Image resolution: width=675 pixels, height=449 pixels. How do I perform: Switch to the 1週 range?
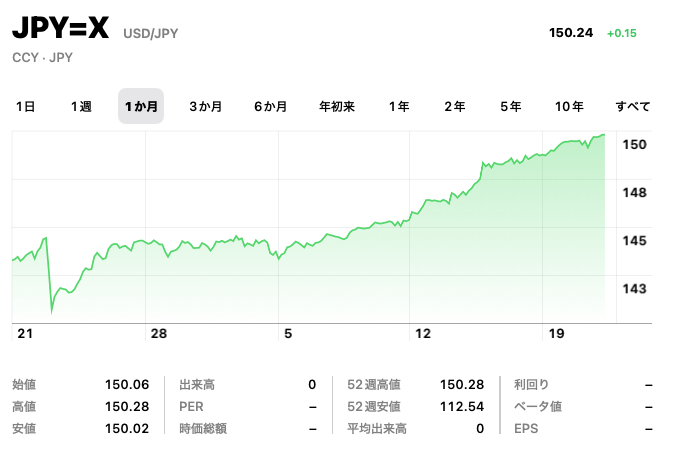[81, 106]
